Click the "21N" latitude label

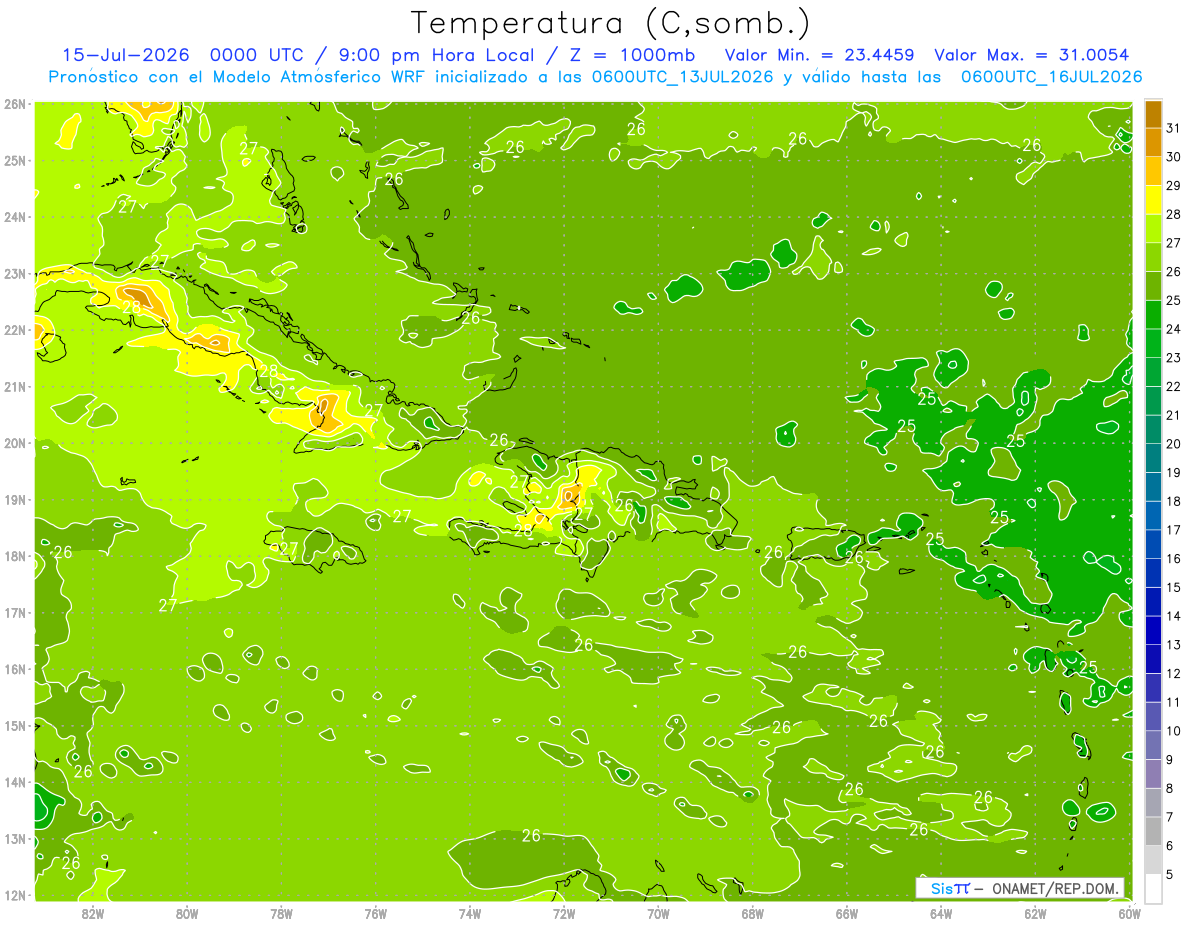pos(14,387)
